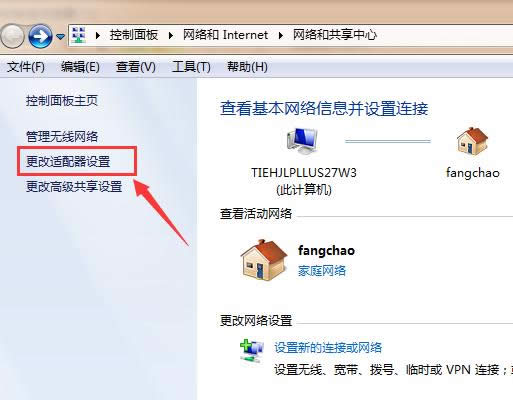Open the 查看(V) menu

pyautogui.click(x=136, y=67)
